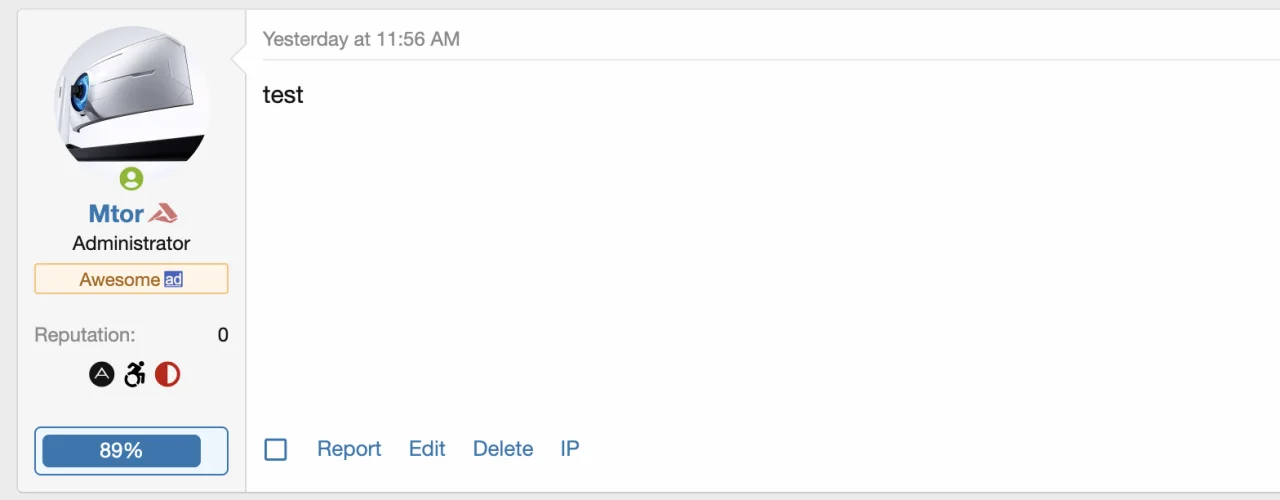Click the wheelchair accessibility badge icon
The image size is (1280, 500).
[135, 375]
